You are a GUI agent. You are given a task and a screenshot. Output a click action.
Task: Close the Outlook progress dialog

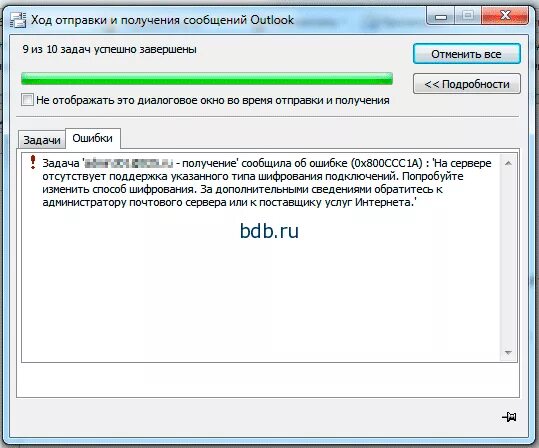[x=505, y=15]
